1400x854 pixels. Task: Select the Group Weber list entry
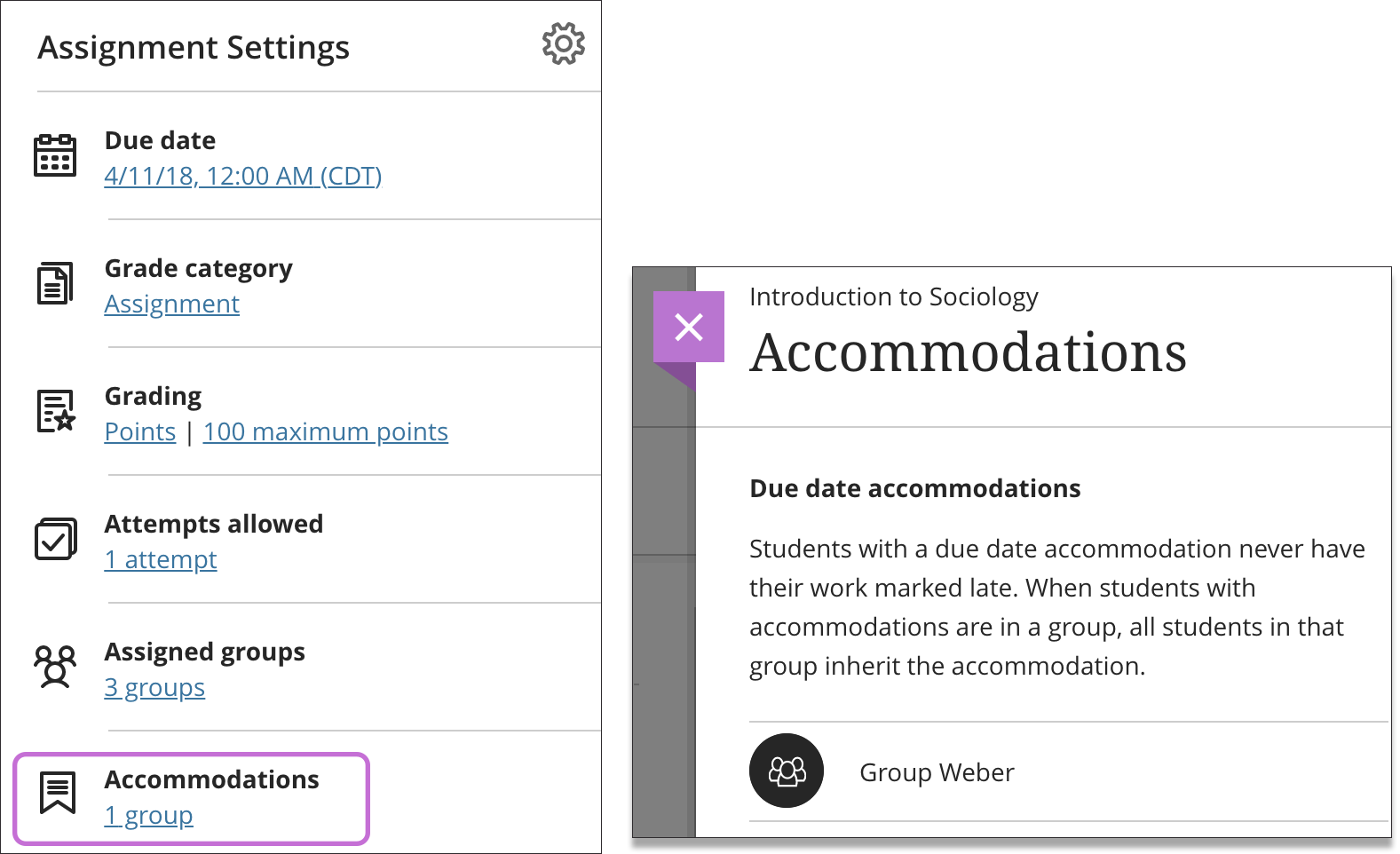tap(1069, 771)
